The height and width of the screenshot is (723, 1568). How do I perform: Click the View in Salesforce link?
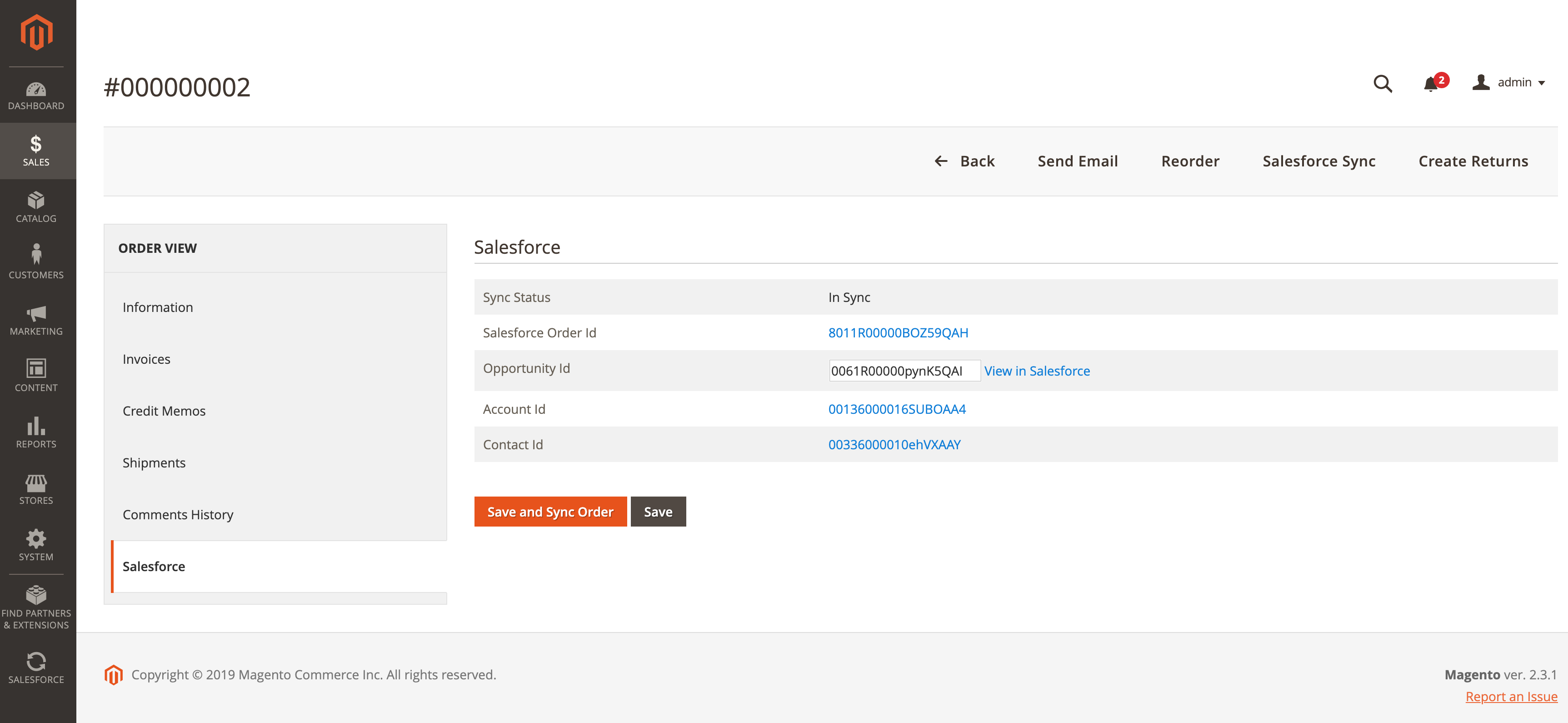point(1037,371)
